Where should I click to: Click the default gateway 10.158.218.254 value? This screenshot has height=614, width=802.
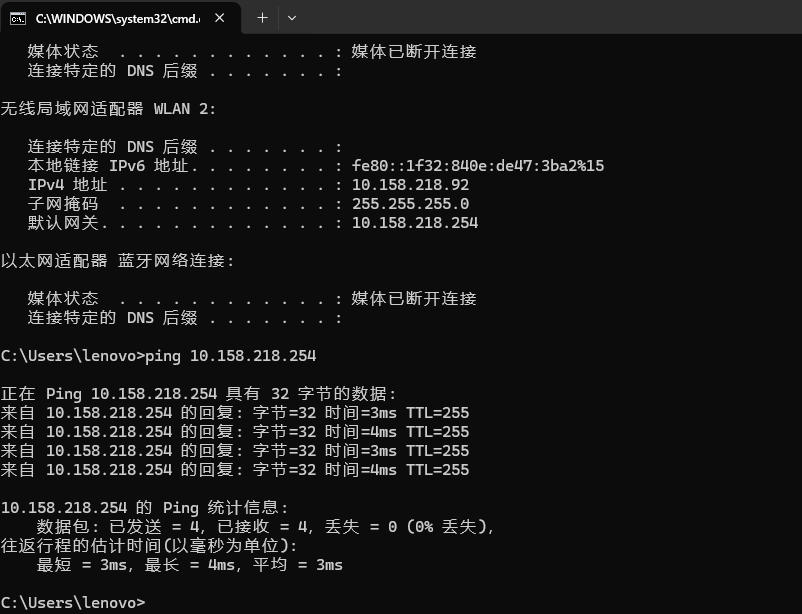click(414, 223)
